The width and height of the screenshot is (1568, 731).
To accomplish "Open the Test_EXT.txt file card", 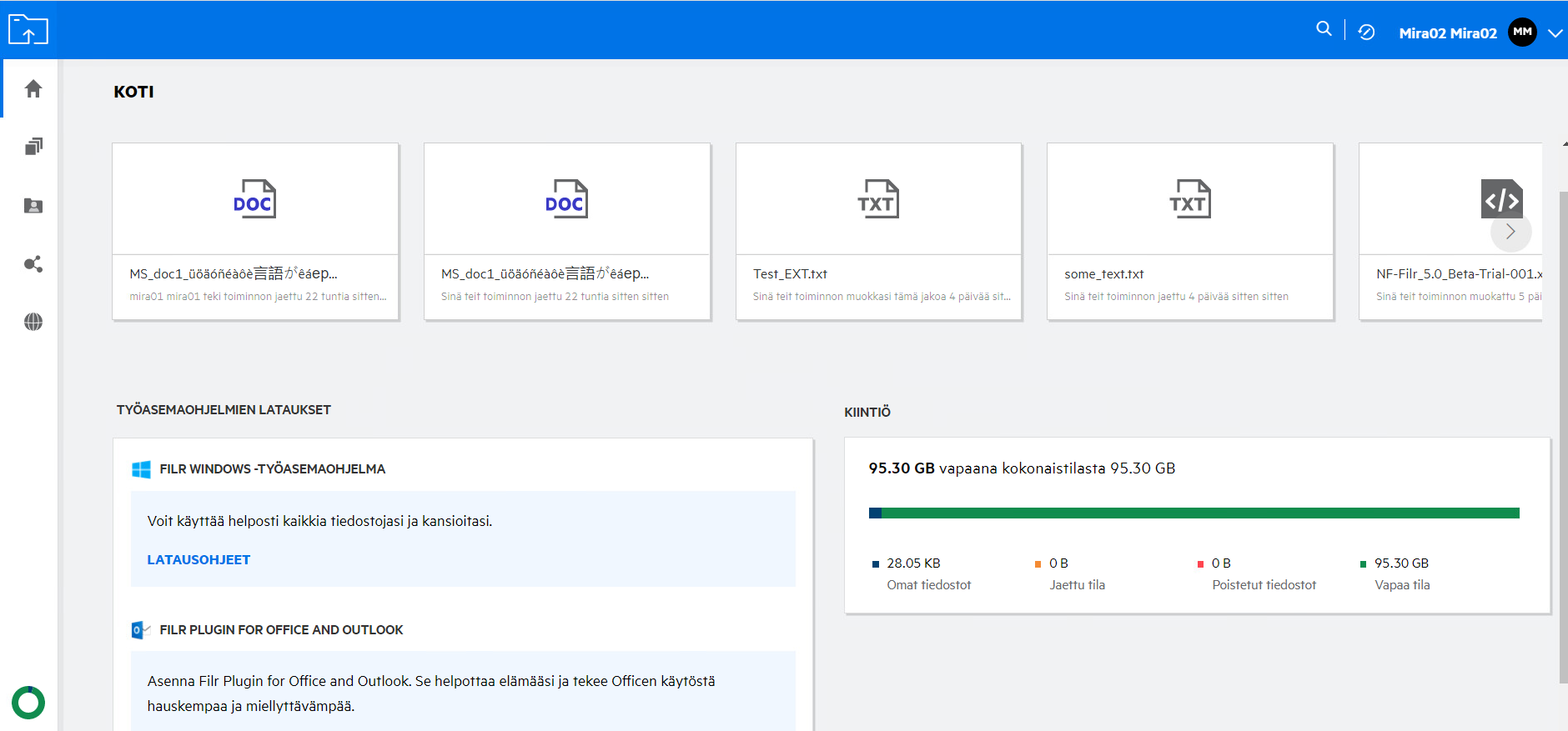I will (x=878, y=231).
